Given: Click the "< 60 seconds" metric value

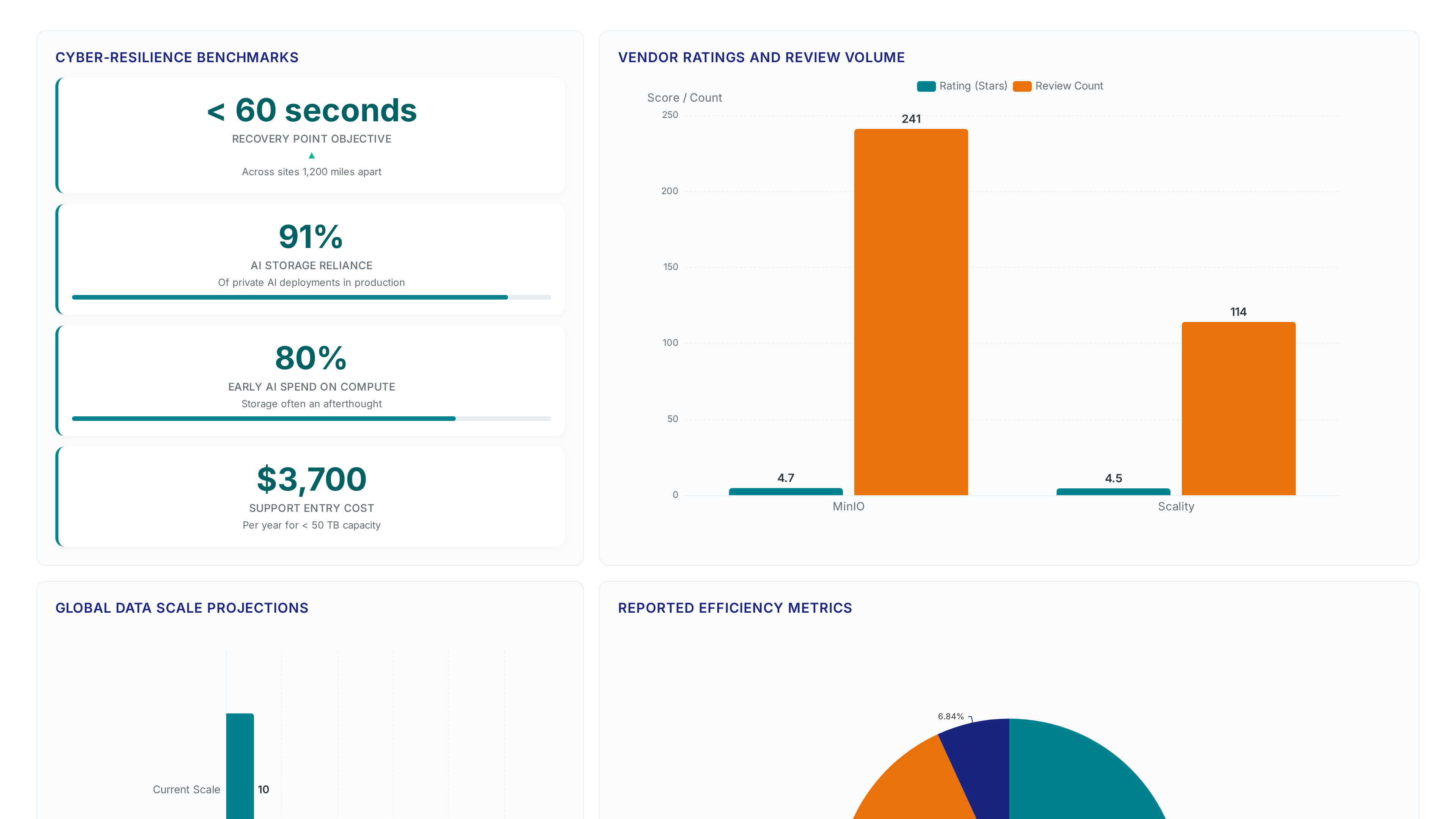Looking at the screenshot, I should click(x=311, y=110).
